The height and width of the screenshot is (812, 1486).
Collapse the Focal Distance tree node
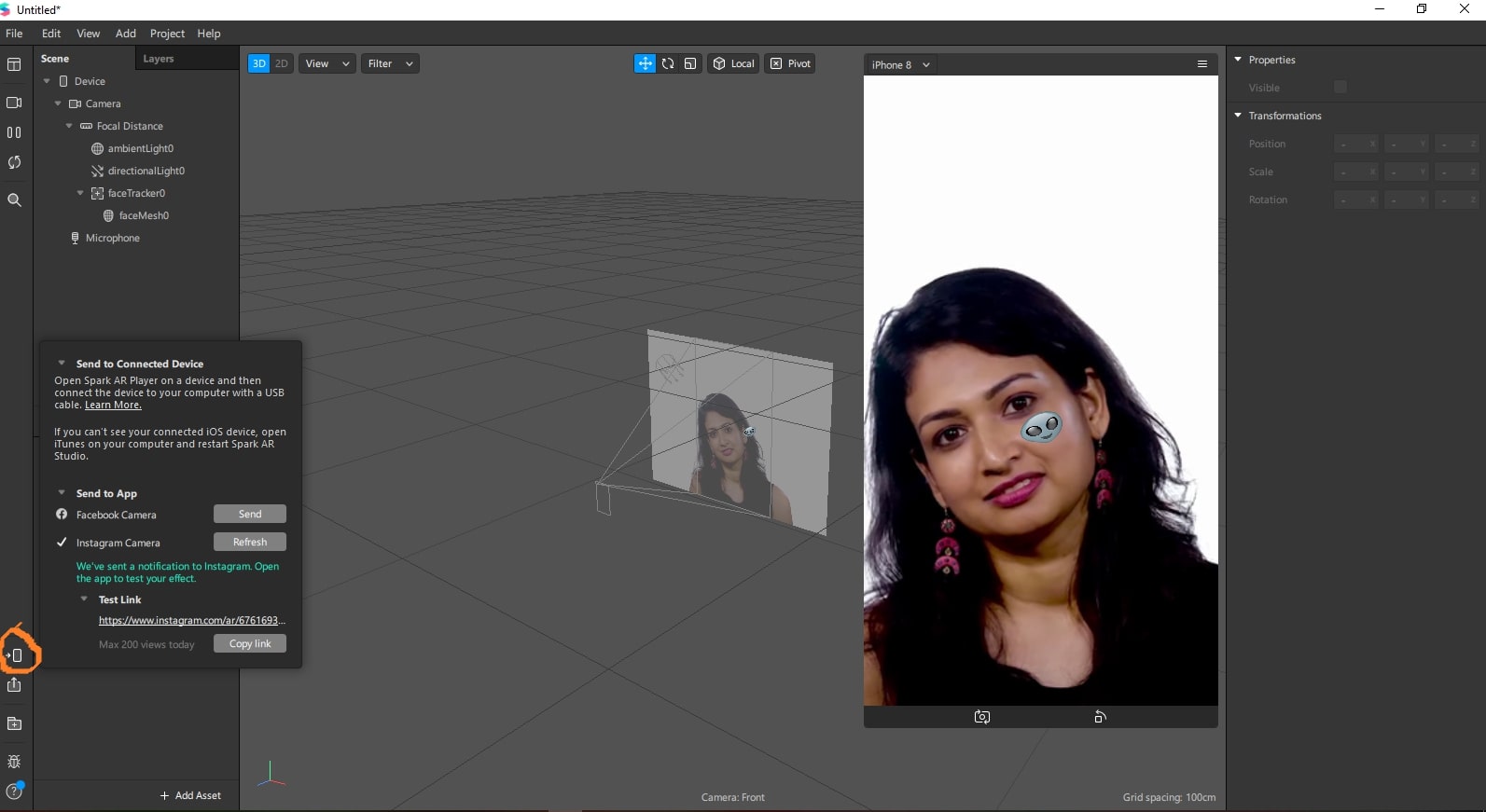click(69, 126)
